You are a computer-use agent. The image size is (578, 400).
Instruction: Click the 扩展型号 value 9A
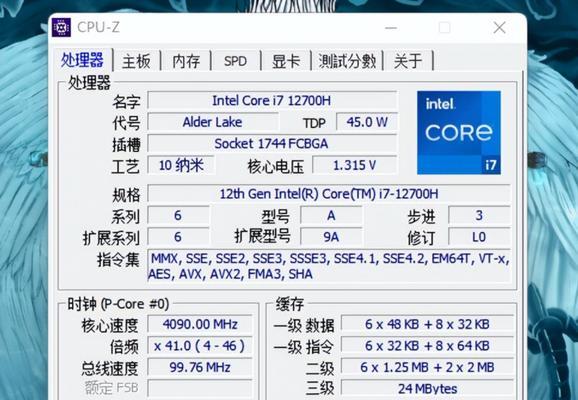[x=331, y=237]
